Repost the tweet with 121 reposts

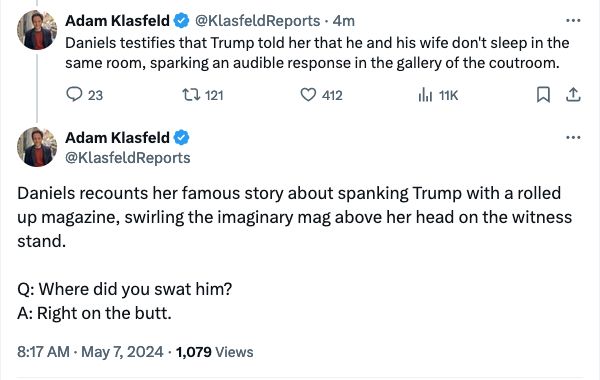191,95
